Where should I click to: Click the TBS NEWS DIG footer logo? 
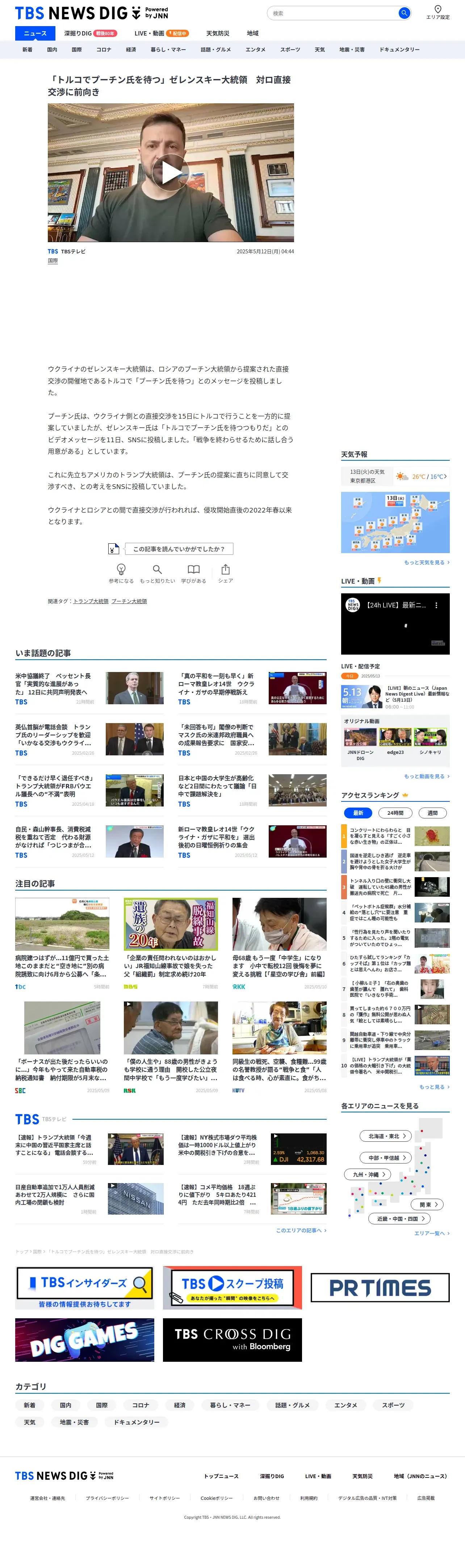(64, 1476)
